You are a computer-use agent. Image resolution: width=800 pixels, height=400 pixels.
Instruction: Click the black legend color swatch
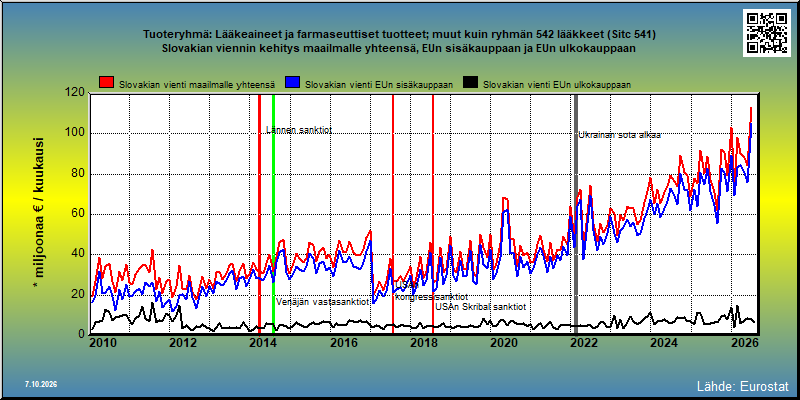[x=470, y=83]
